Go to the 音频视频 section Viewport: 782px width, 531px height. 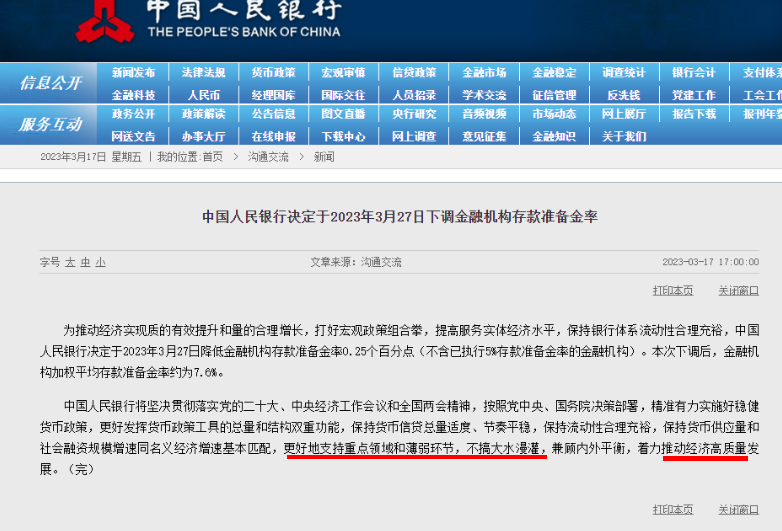484,114
